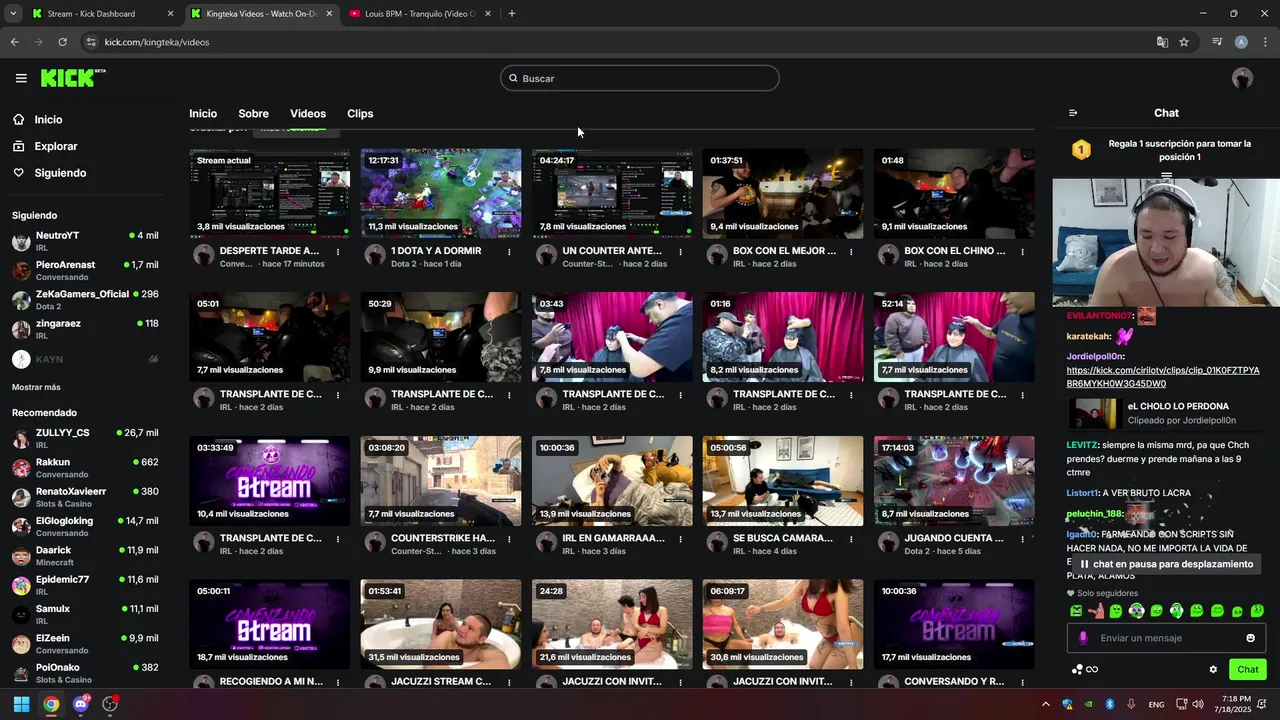
Task: Open Explorar in the sidebar
Action: [56, 146]
